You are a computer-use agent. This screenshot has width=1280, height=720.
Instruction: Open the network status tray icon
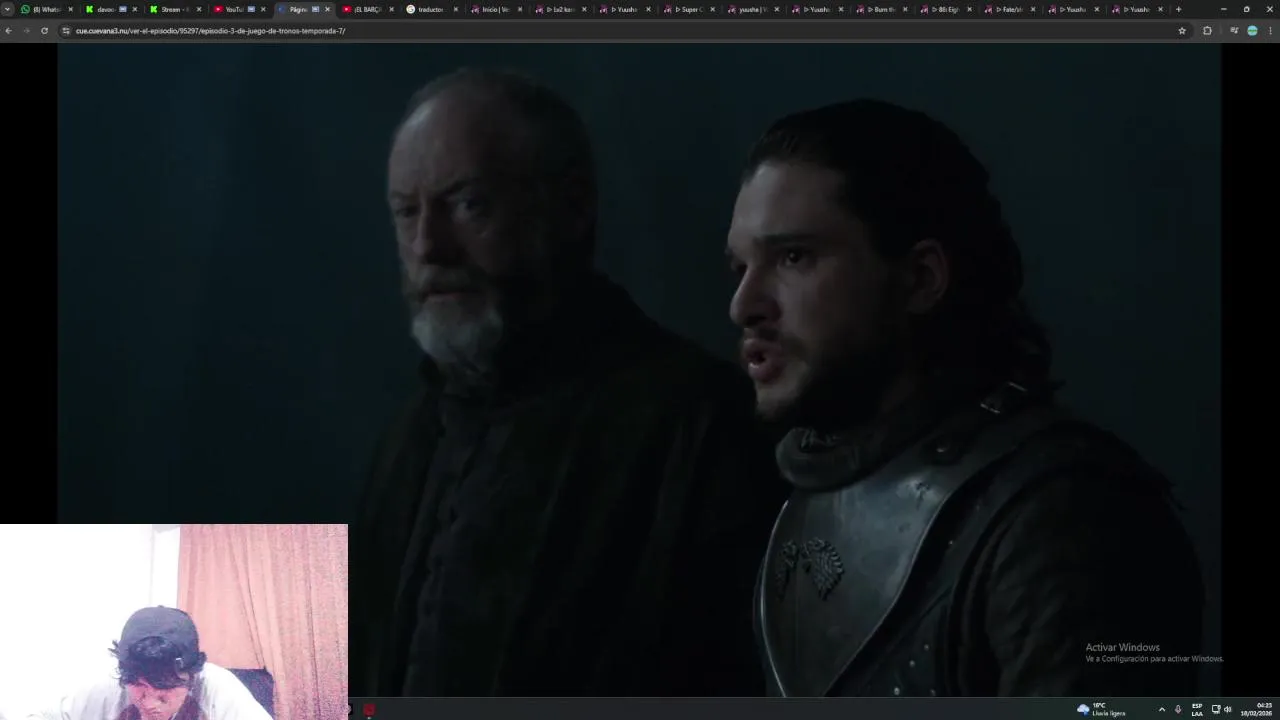click(x=1216, y=709)
